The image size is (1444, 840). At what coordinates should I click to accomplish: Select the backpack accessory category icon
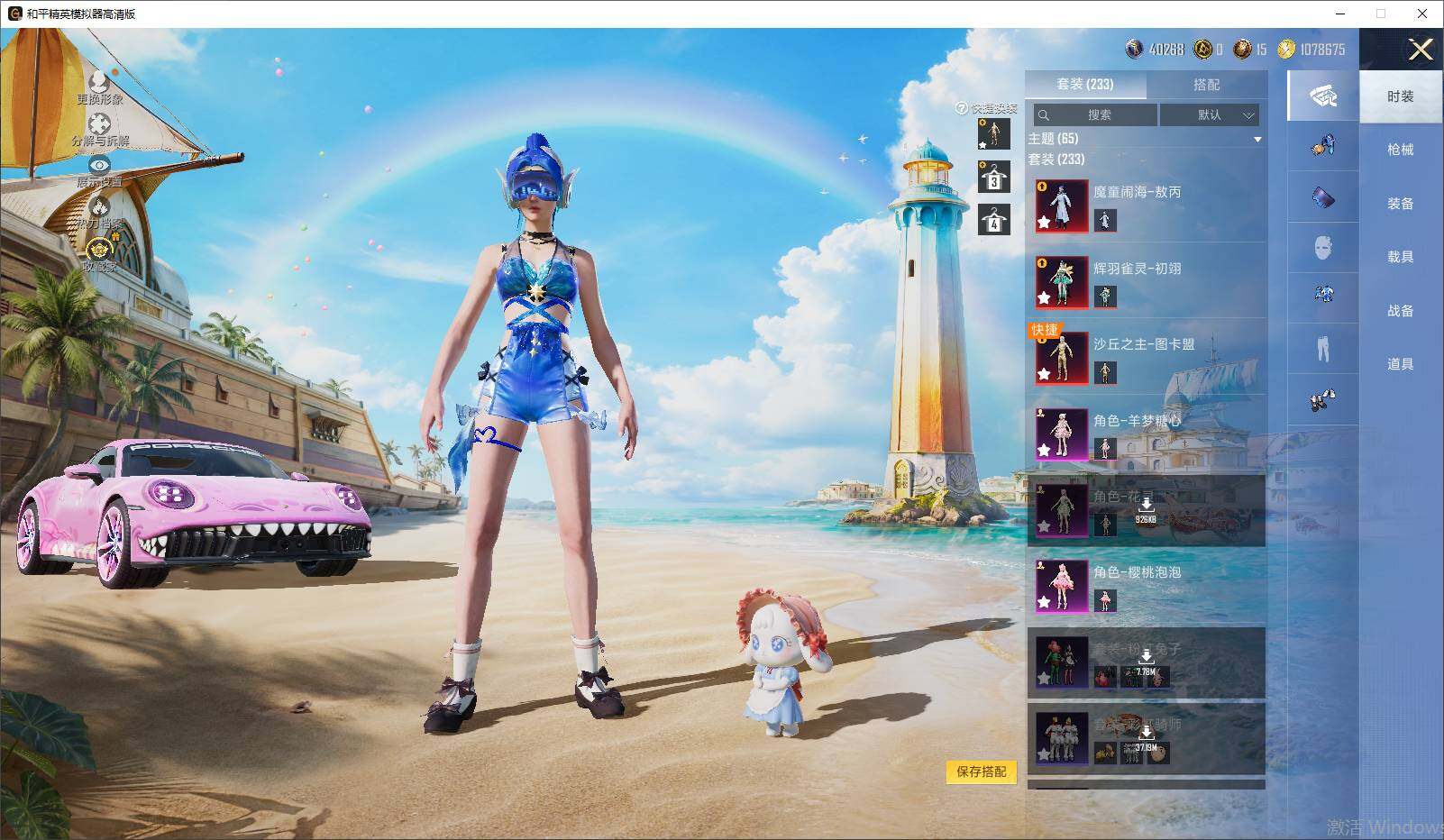(x=1322, y=146)
